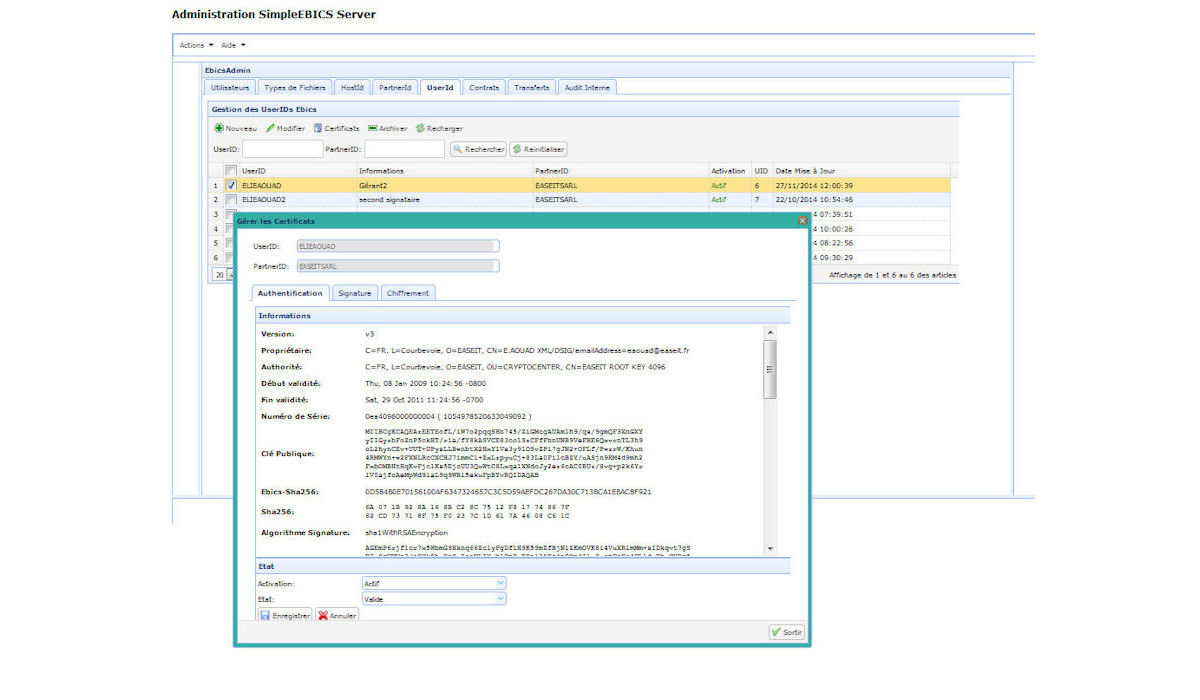The width and height of the screenshot is (1200, 700).
Task: Save with the Enregistrer disk icon
Action: tap(265, 616)
